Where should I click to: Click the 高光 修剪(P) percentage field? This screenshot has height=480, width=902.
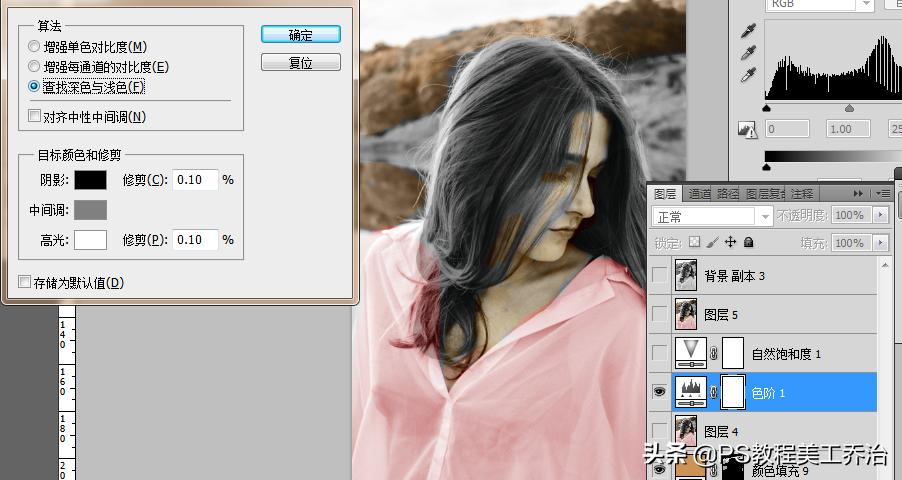(x=195, y=239)
